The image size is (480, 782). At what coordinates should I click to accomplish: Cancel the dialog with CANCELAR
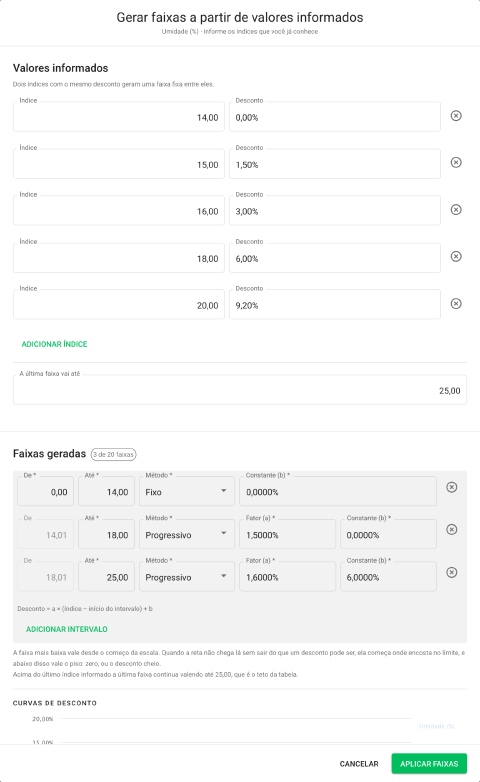pos(359,764)
